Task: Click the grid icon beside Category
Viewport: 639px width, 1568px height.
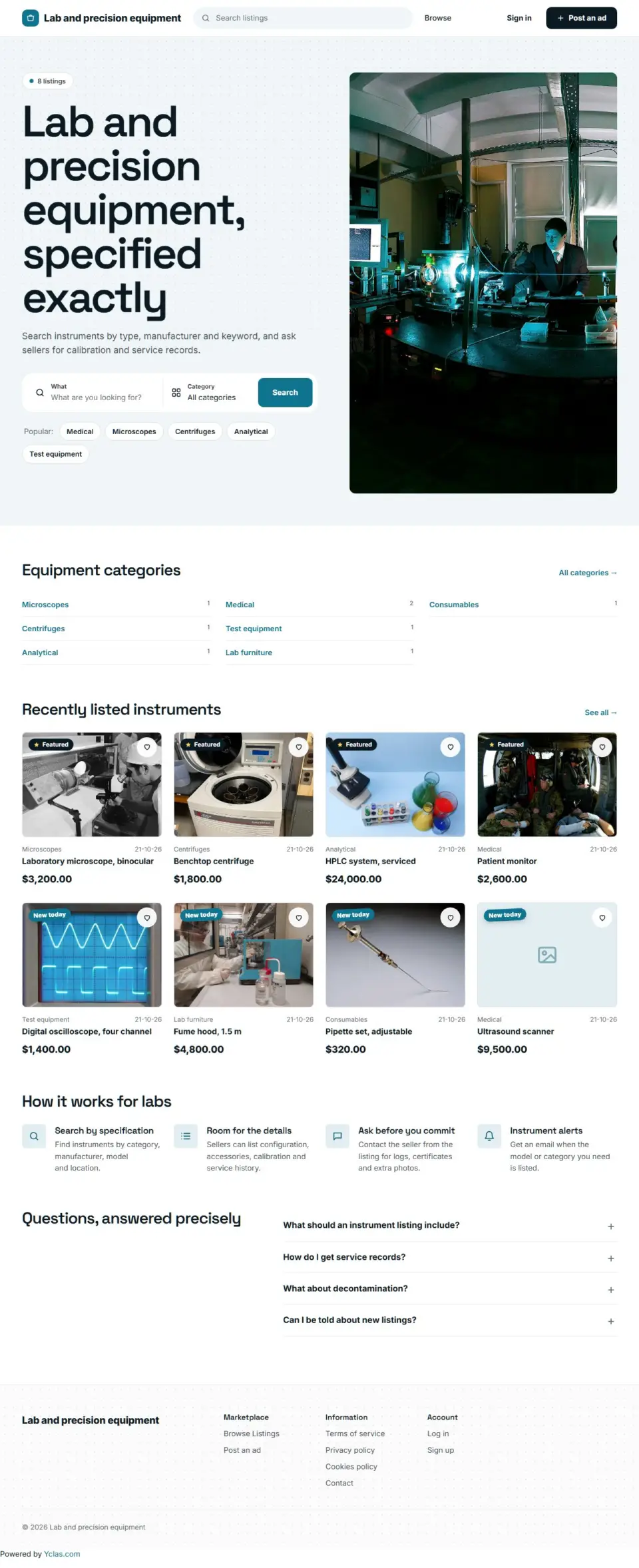Action: click(176, 392)
